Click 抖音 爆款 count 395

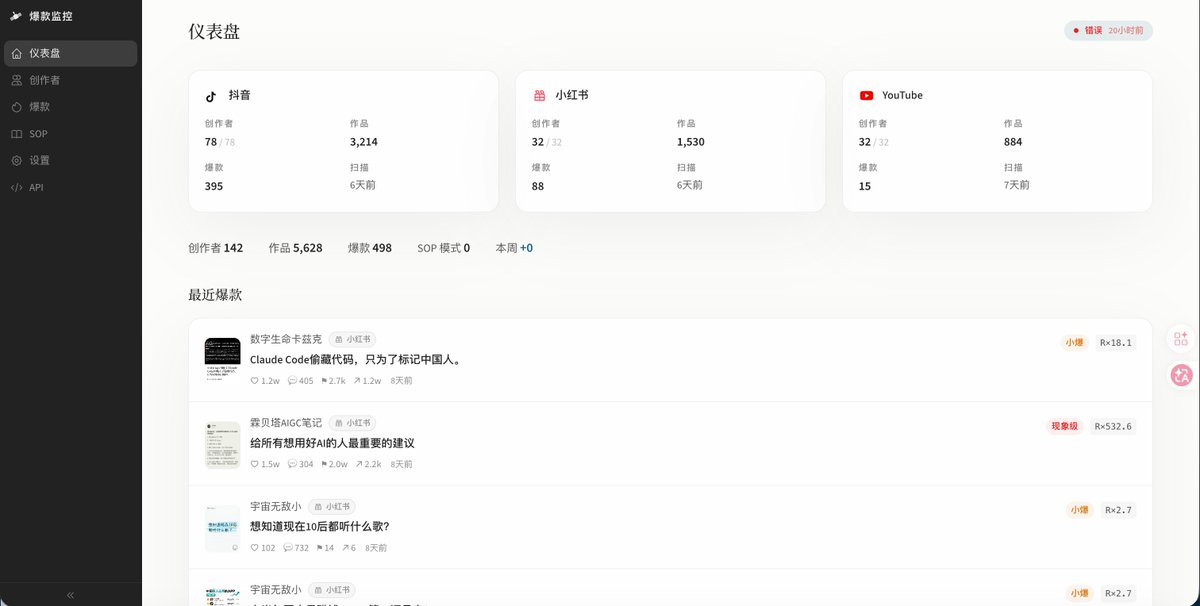tap(214, 186)
